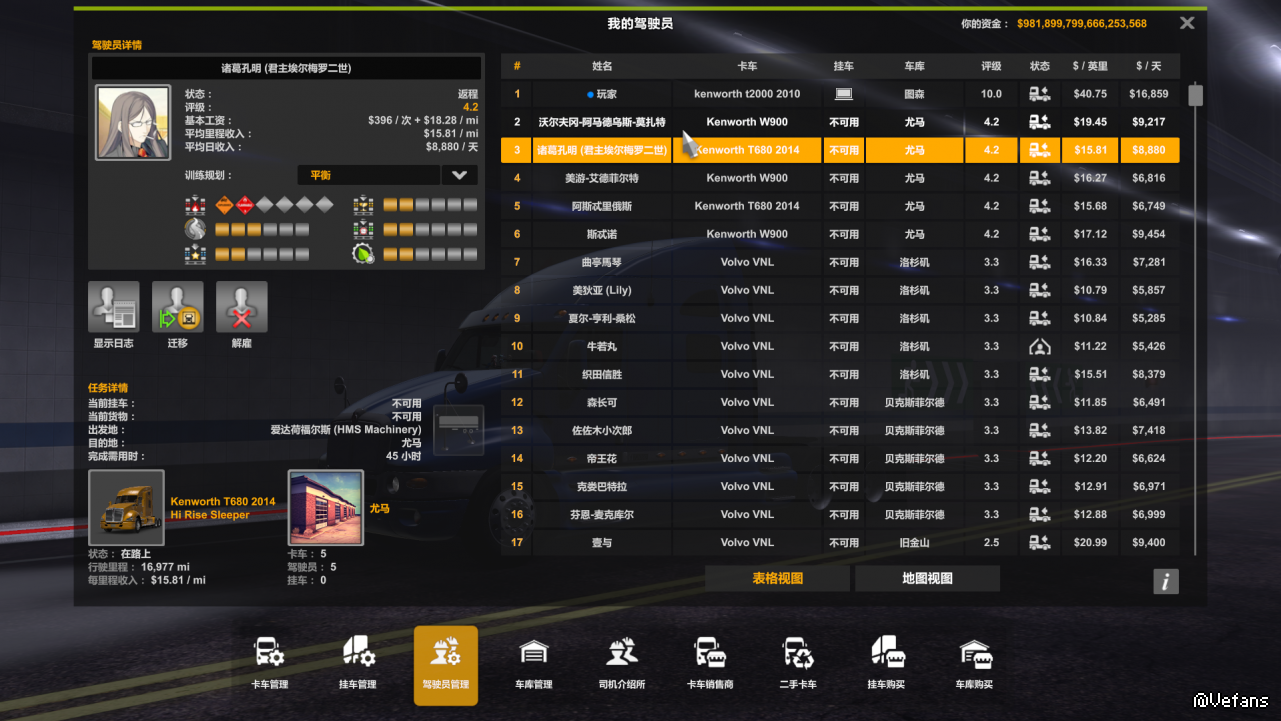
Task: Switch to 表格视图 table view
Action: point(778,578)
